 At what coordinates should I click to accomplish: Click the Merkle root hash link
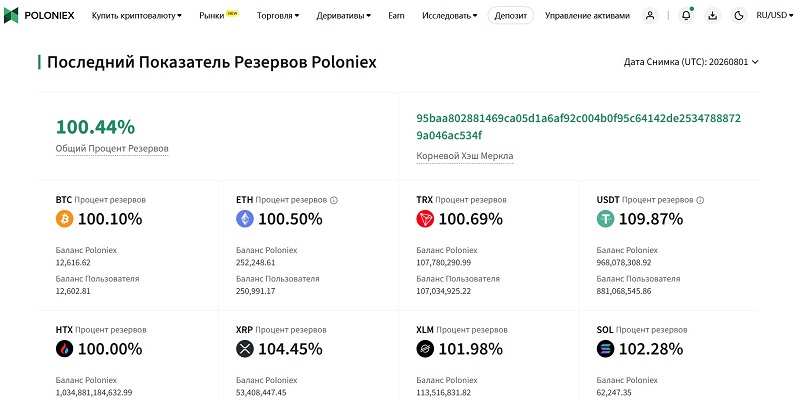(579, 127)
